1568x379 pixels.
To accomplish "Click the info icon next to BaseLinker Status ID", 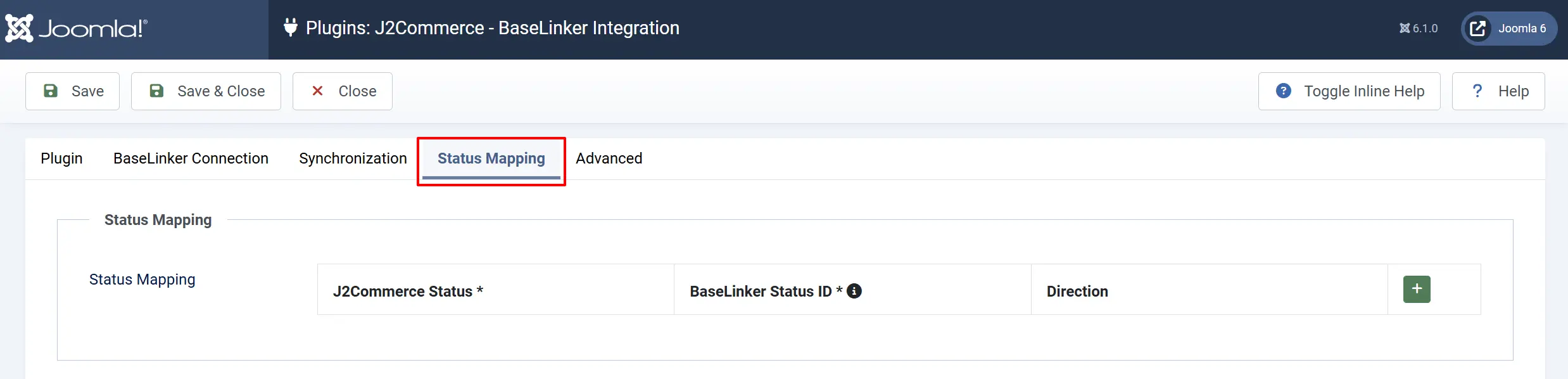I will [854, 291].
